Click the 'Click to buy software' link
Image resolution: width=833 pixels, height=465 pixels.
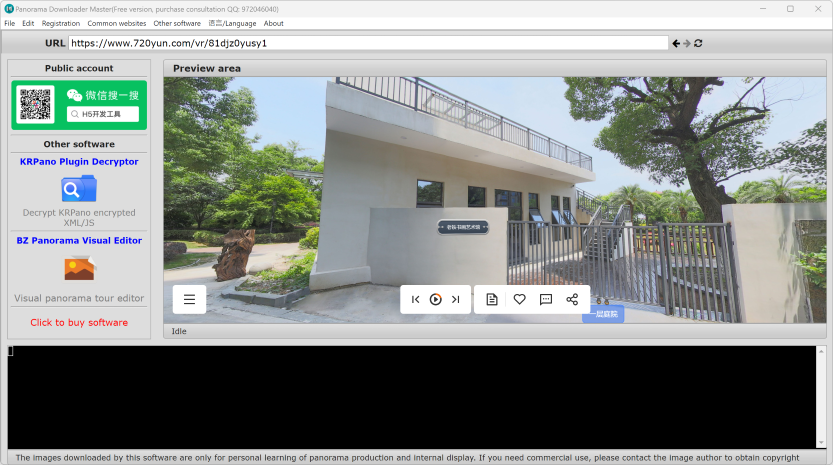click(x=79, y=322)
